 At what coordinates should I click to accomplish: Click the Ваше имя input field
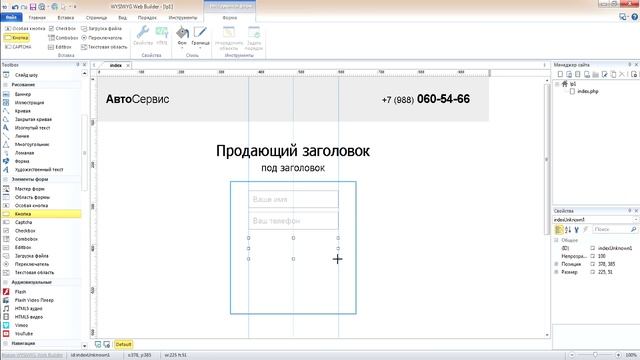point(293,199)
